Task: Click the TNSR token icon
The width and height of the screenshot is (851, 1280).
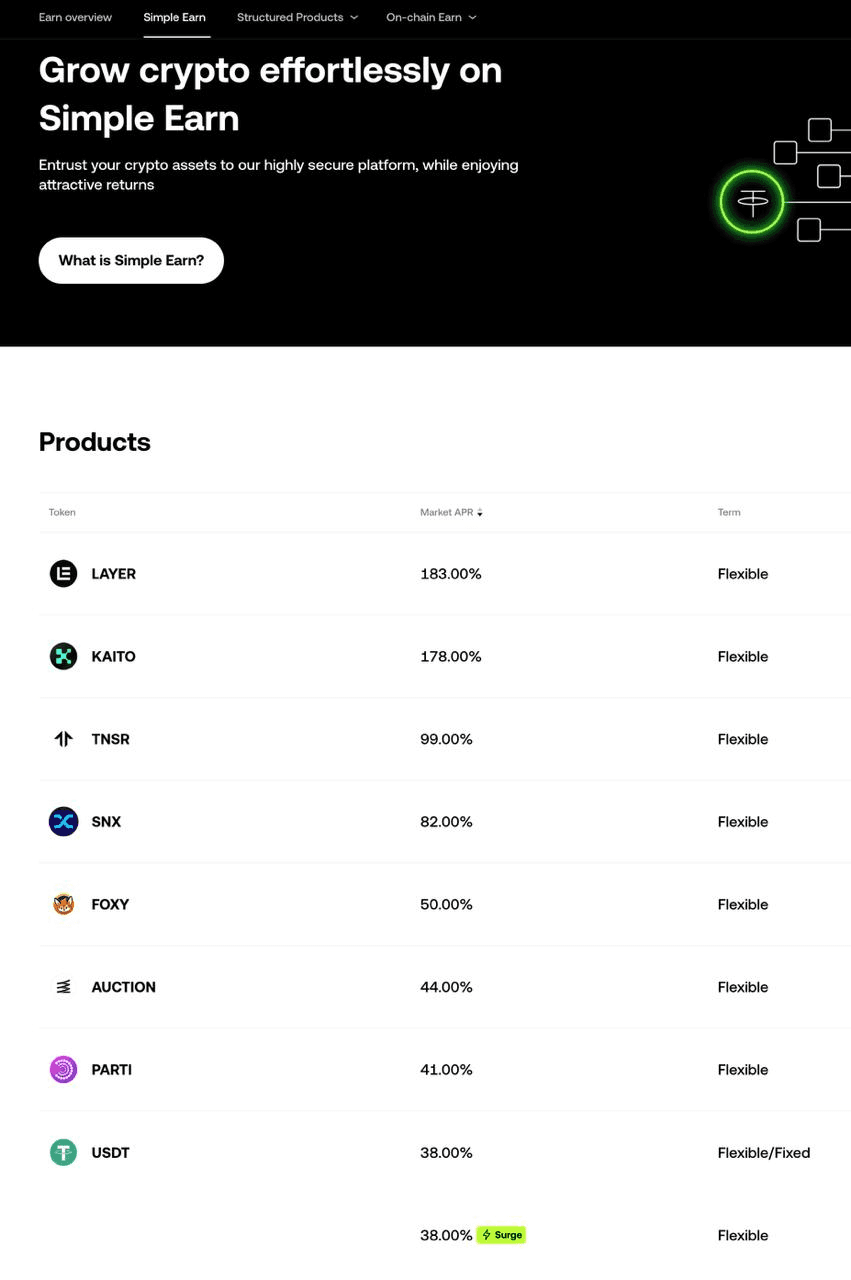Action: pos(63,739)
